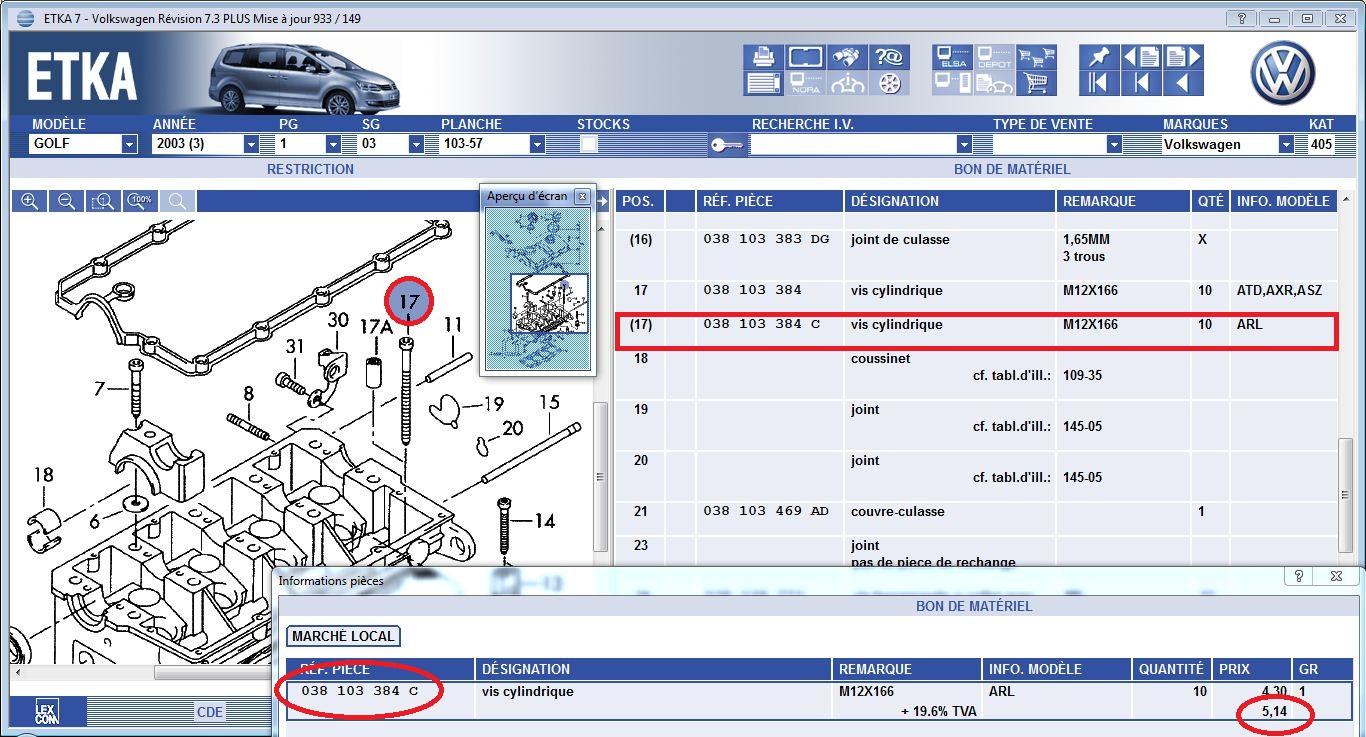Click price 5,14 in Informations pièces
This screenshot has height=737, width=1366.
(1274, 711)
